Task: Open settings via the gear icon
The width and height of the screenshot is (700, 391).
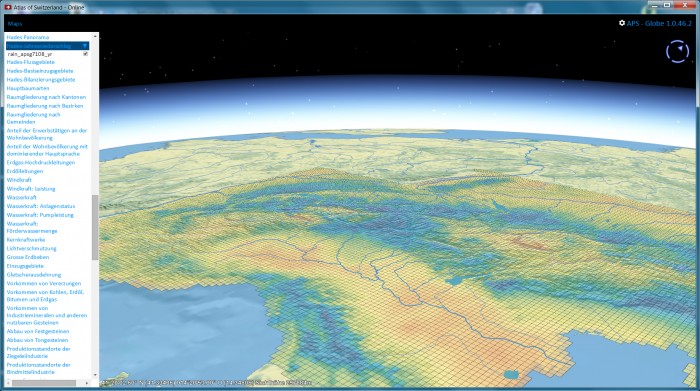Action: 621,23
